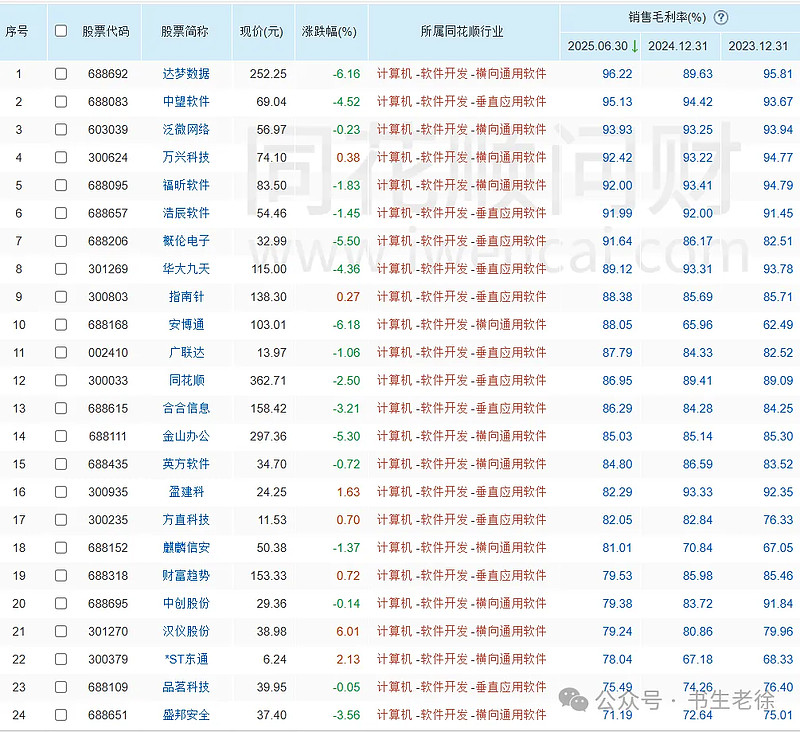Click gross margin value 96.22

coord(617,74)
